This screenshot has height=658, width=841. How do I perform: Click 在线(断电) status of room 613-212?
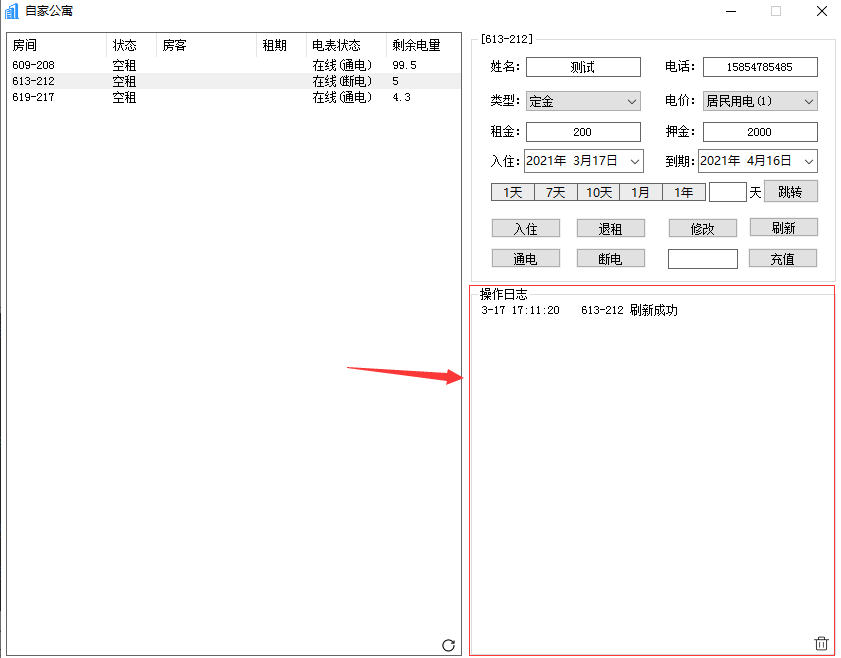[342, 81]
